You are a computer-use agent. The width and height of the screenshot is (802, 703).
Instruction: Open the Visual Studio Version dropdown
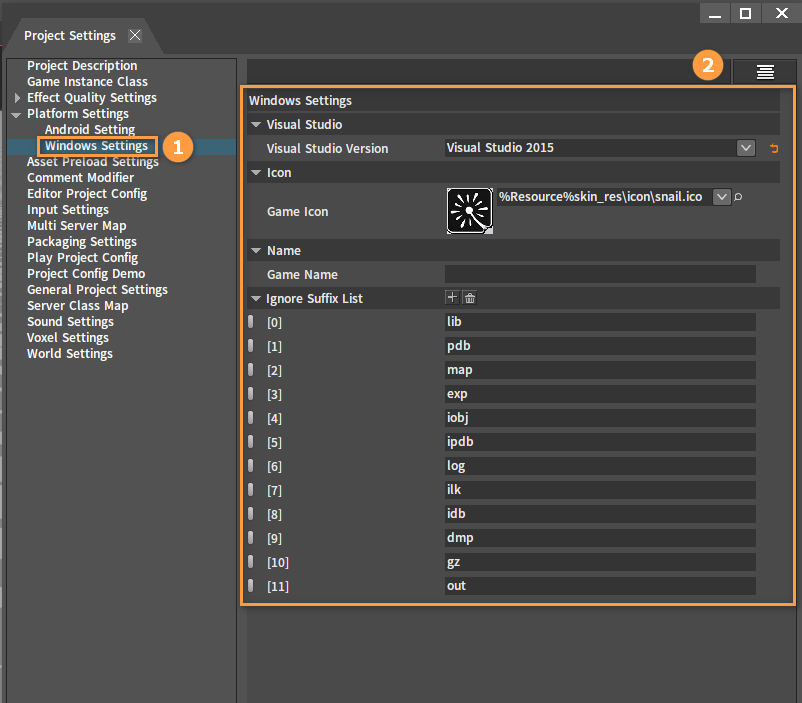click(746, 148)
